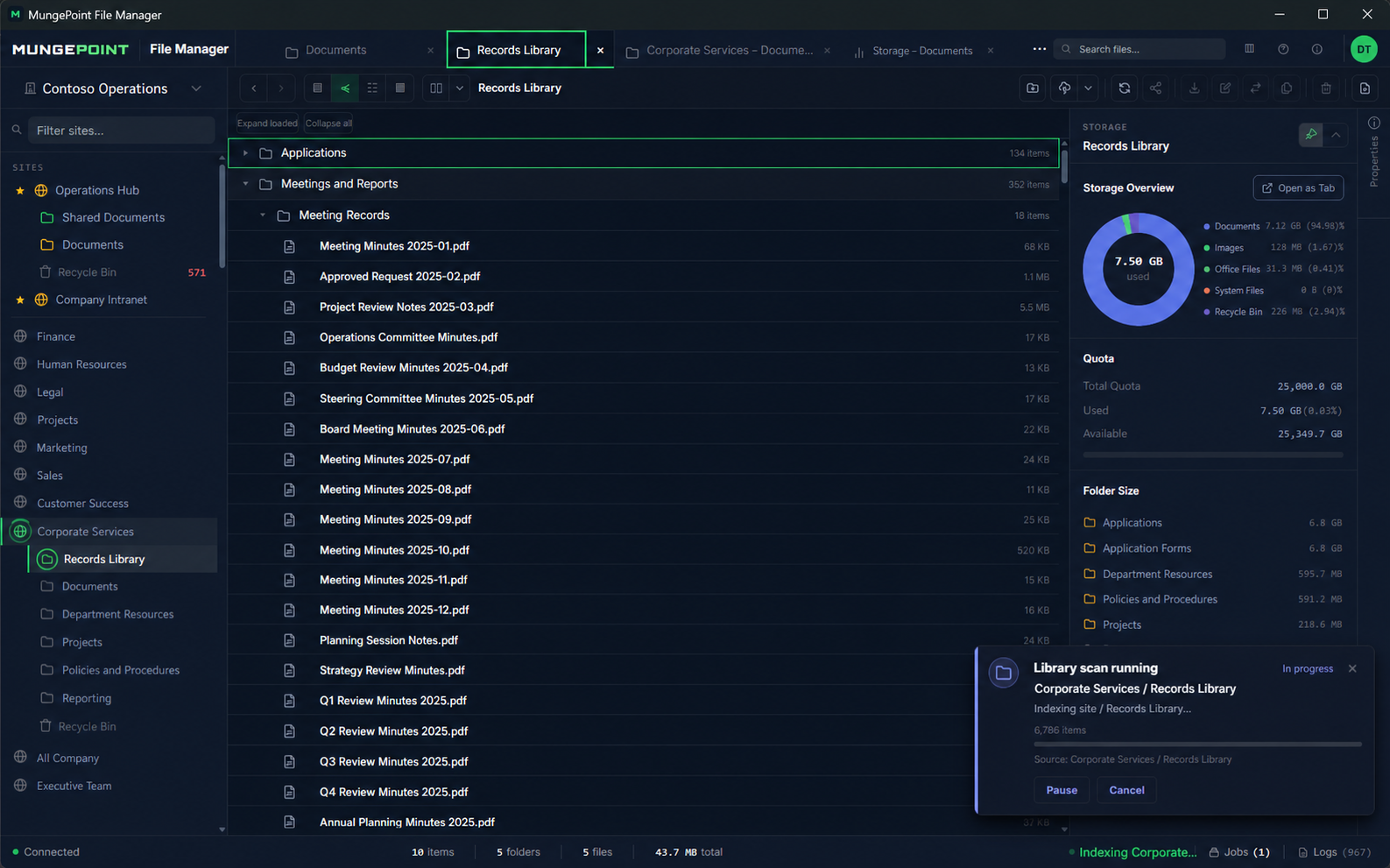
Task: Open the column layout icon beside search
Action: pos(1250,49)
